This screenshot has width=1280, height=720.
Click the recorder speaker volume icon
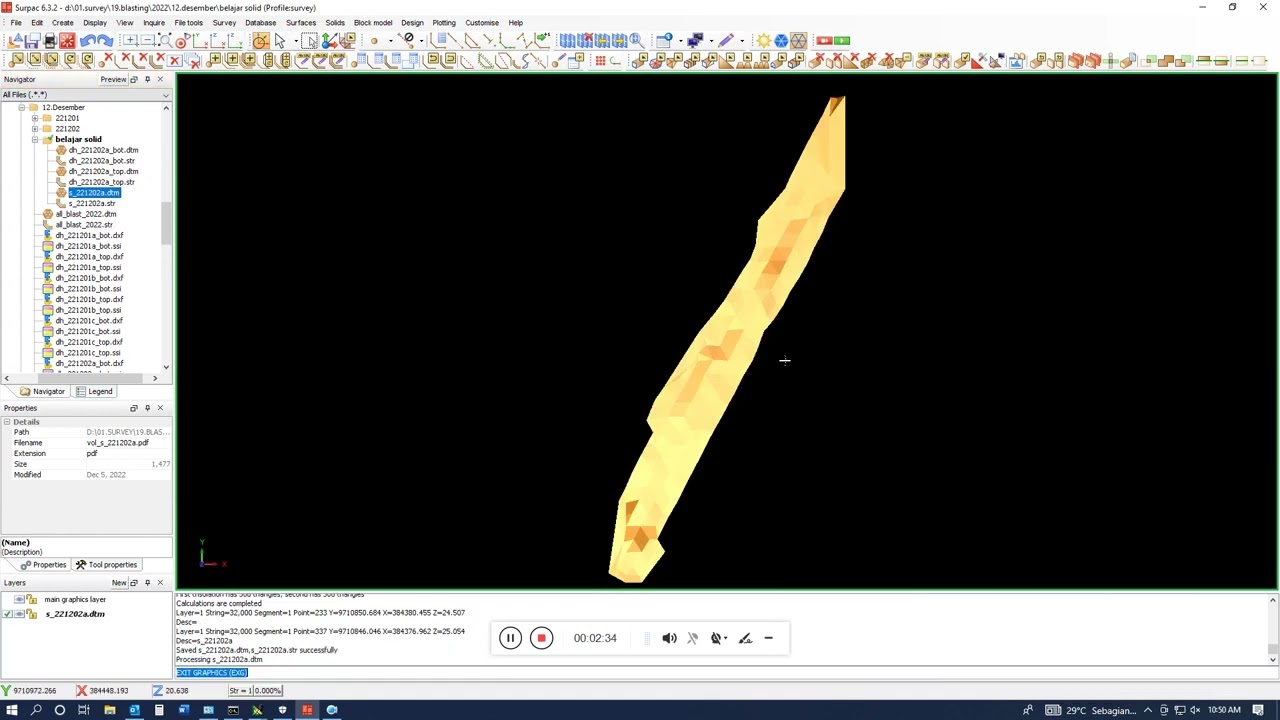(x=669, y=638)
